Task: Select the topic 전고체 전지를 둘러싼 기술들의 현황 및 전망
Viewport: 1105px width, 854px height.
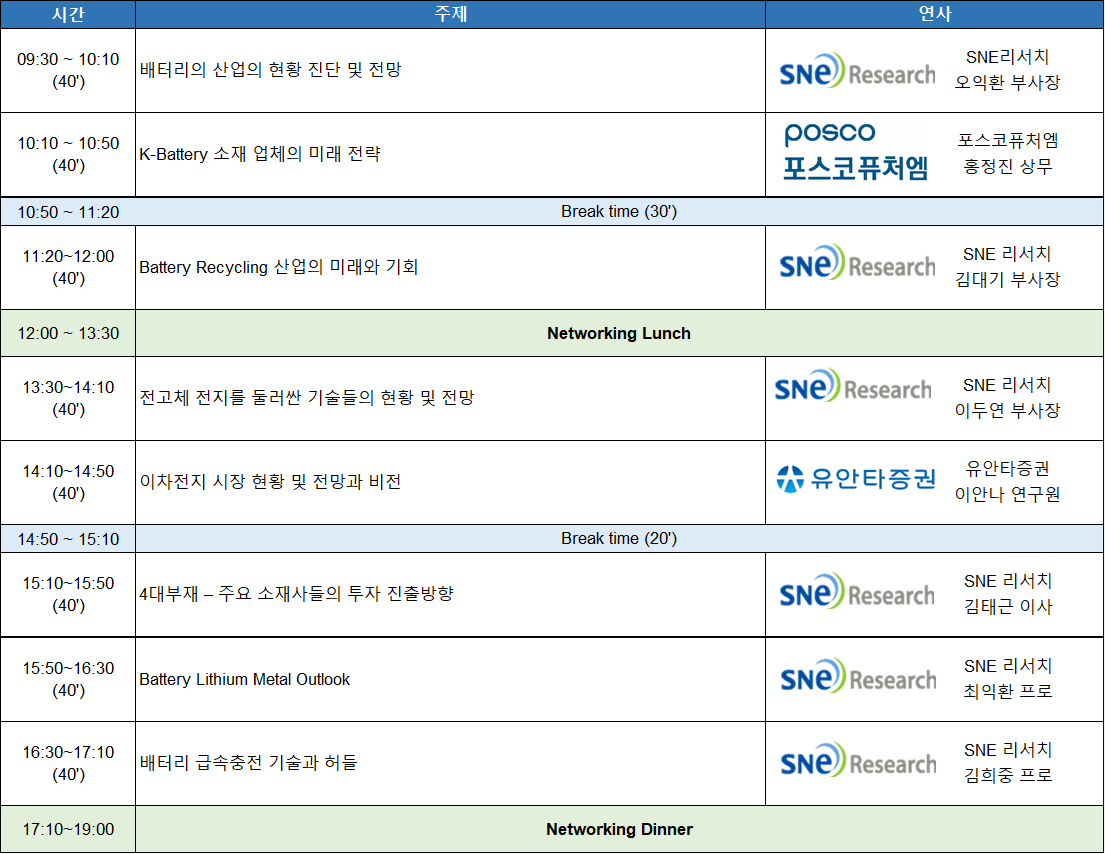Action: (x=307, y=397)
